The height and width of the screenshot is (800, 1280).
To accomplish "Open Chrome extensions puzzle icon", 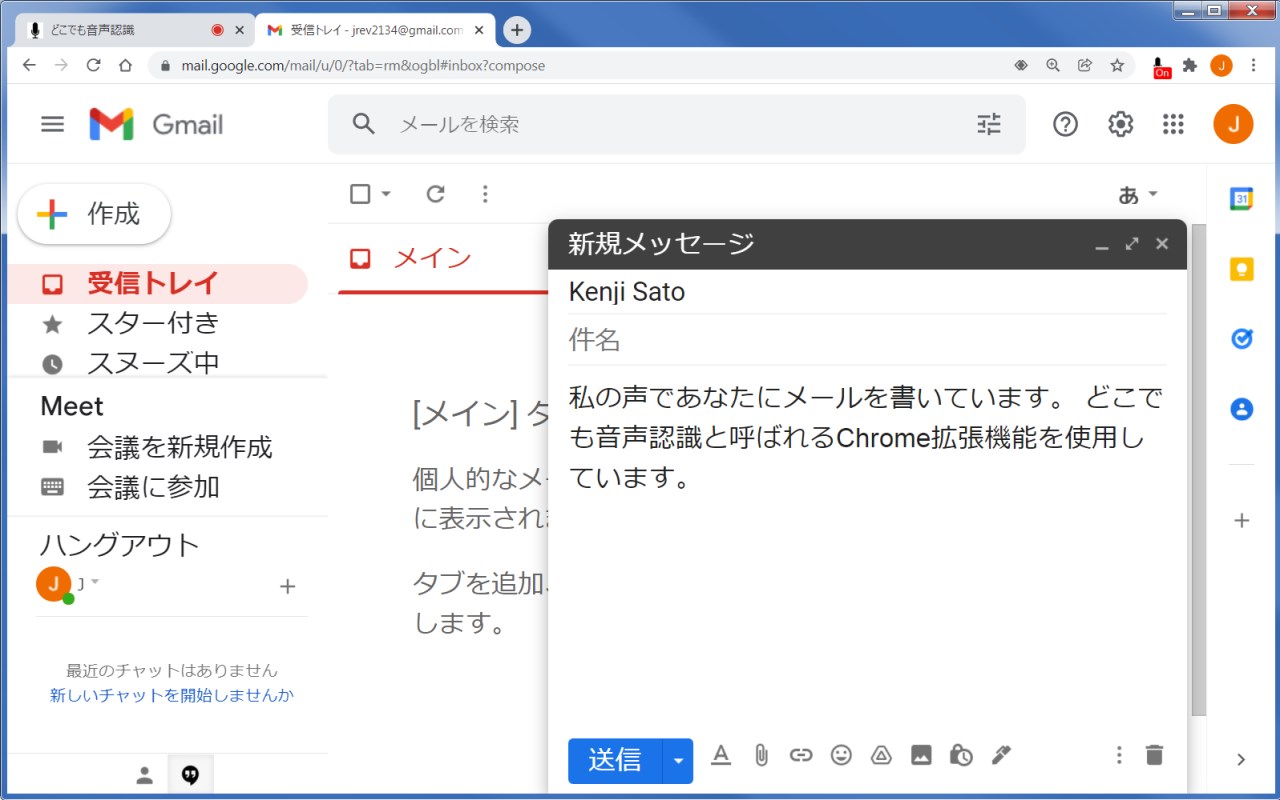I will coord(1190,65).
